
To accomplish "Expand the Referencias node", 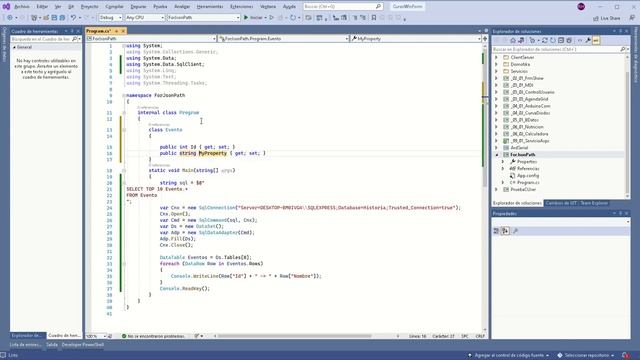I will point(503,169).
